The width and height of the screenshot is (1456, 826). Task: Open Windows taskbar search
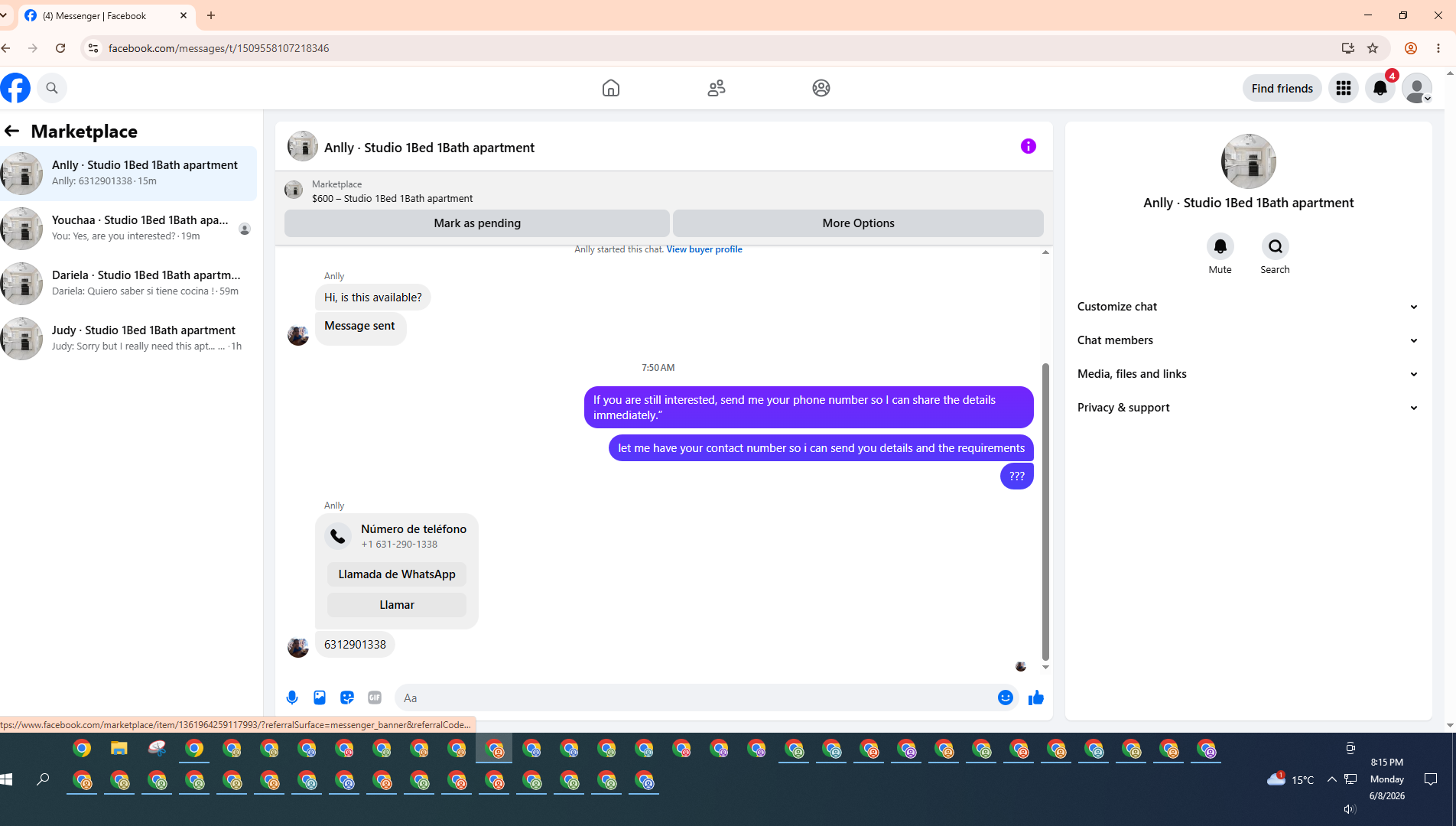[x=44, y=779]
